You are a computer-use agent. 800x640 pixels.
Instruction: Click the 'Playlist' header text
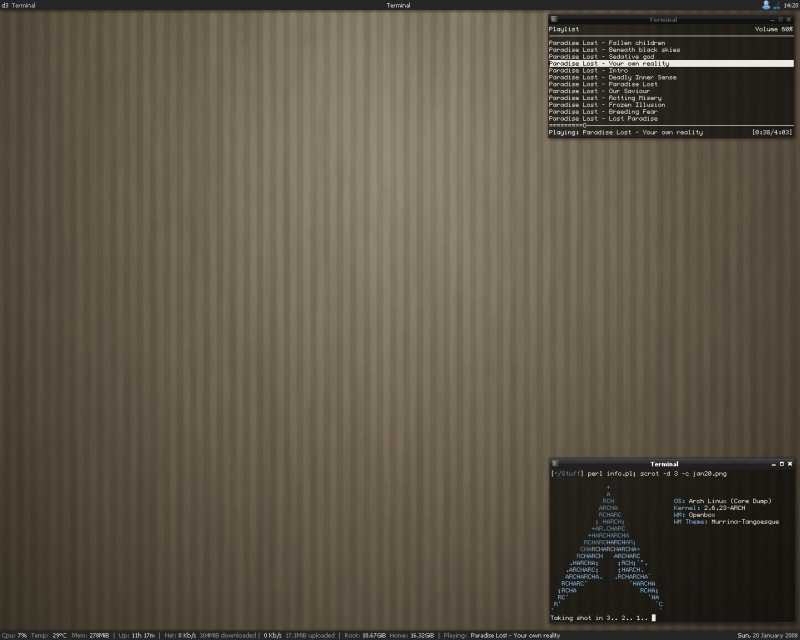[564, 30]
